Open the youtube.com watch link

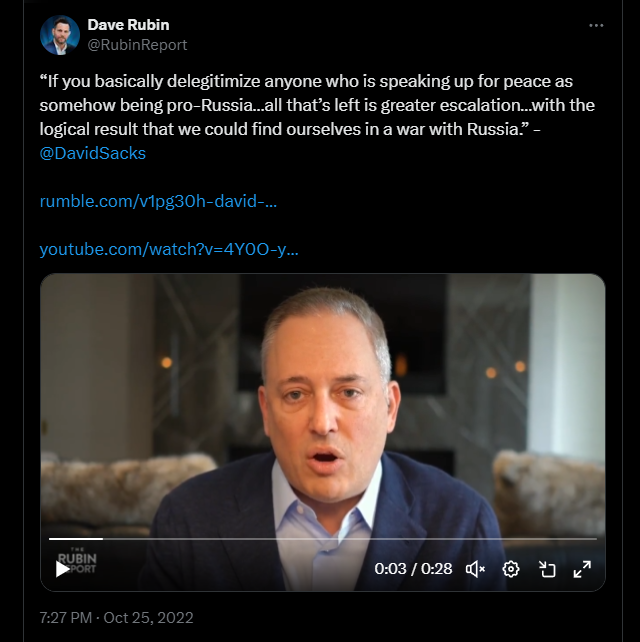pos(169,248)
